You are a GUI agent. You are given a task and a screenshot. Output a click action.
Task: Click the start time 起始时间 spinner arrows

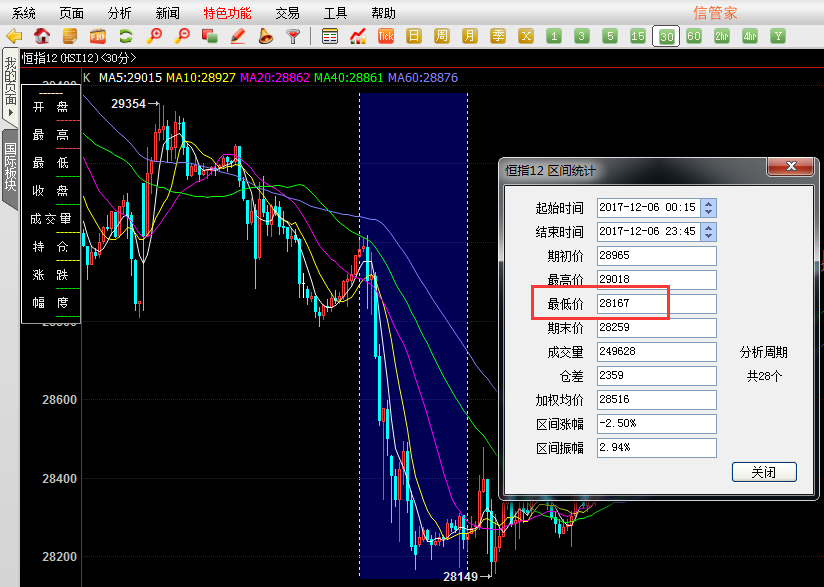pyautogui.click(x=709, y=207)
